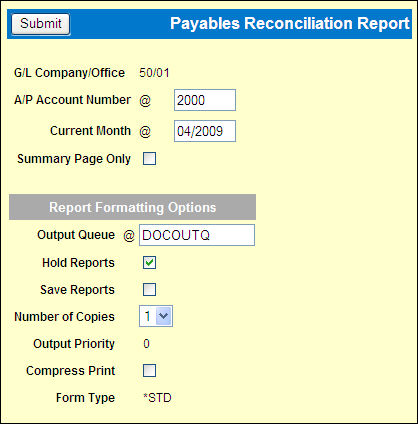Image resolution: width=418 pixels, height=424 pixels.
Task: Click the 50/01 Company/Office value
Action: tap(154, 73)
